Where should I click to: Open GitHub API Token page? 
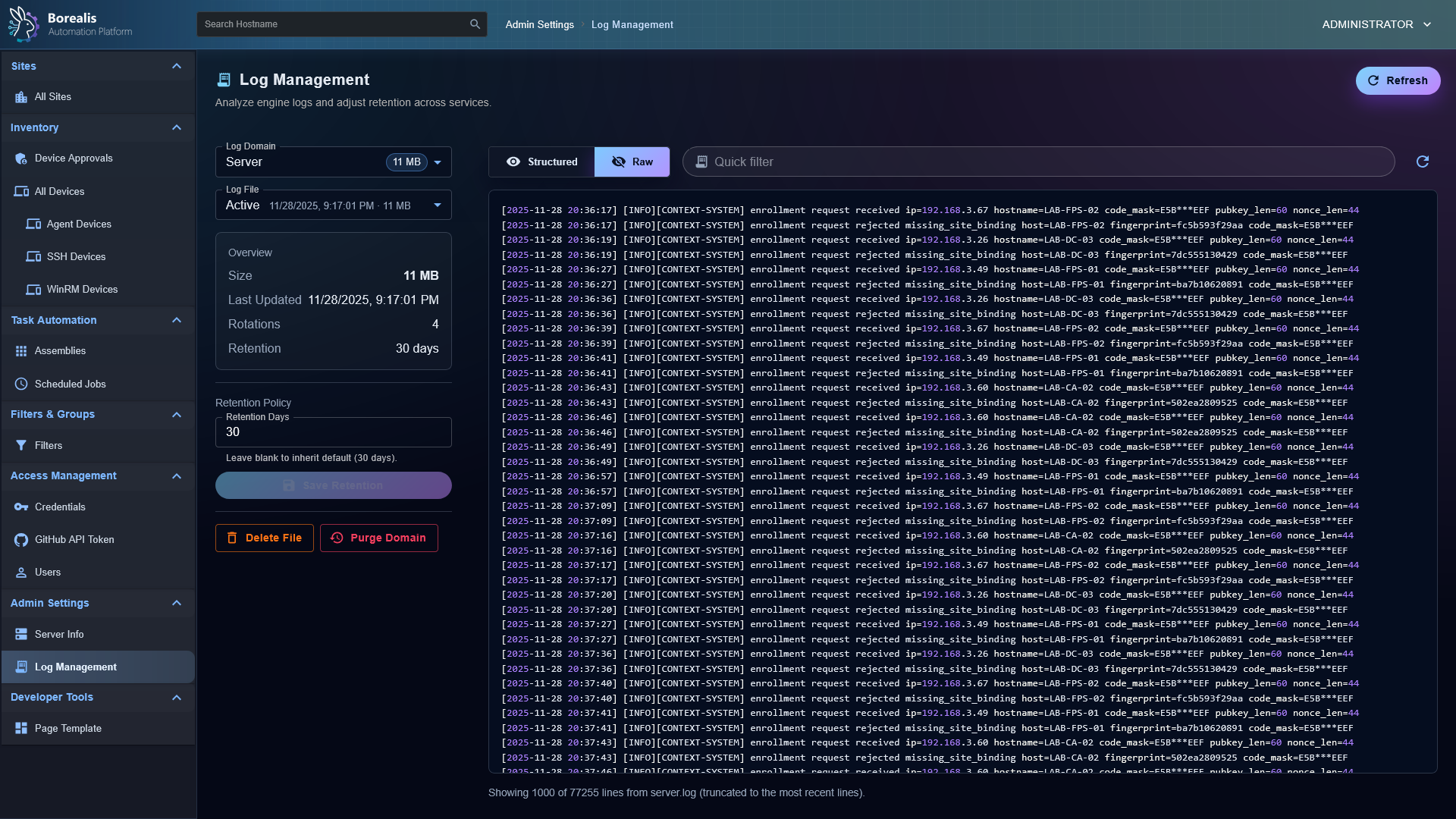74,540
